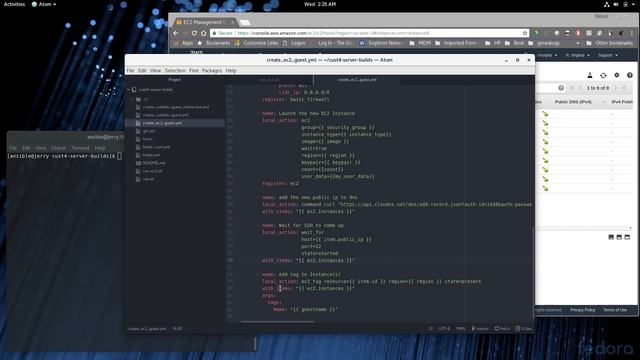The width and height of the screenshot is (640, 360).
Task: Click the flask experiment icon in EC2 console
Action: click(590, 75)
